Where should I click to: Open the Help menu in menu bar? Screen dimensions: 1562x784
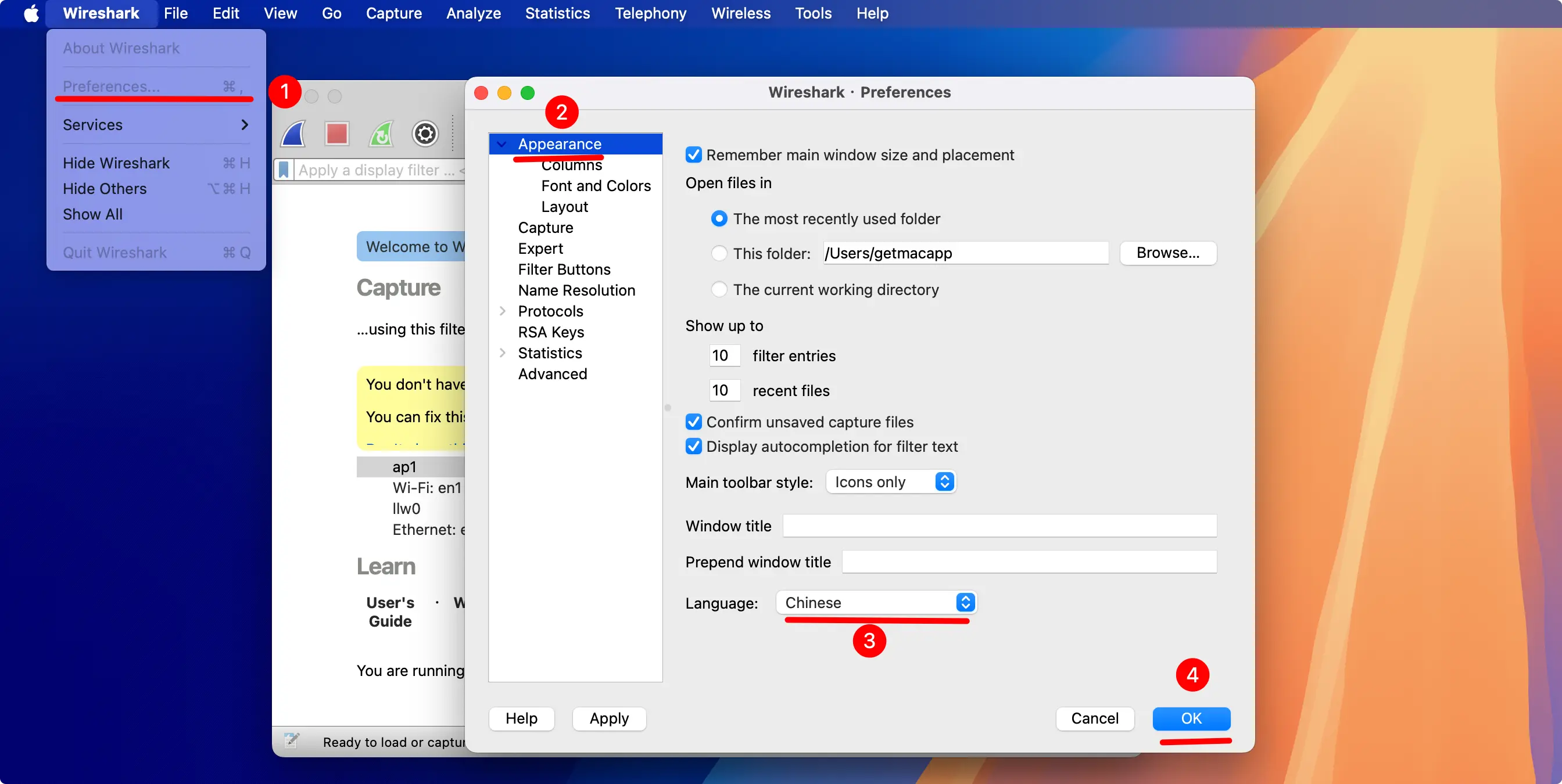[x=872, y=13]
